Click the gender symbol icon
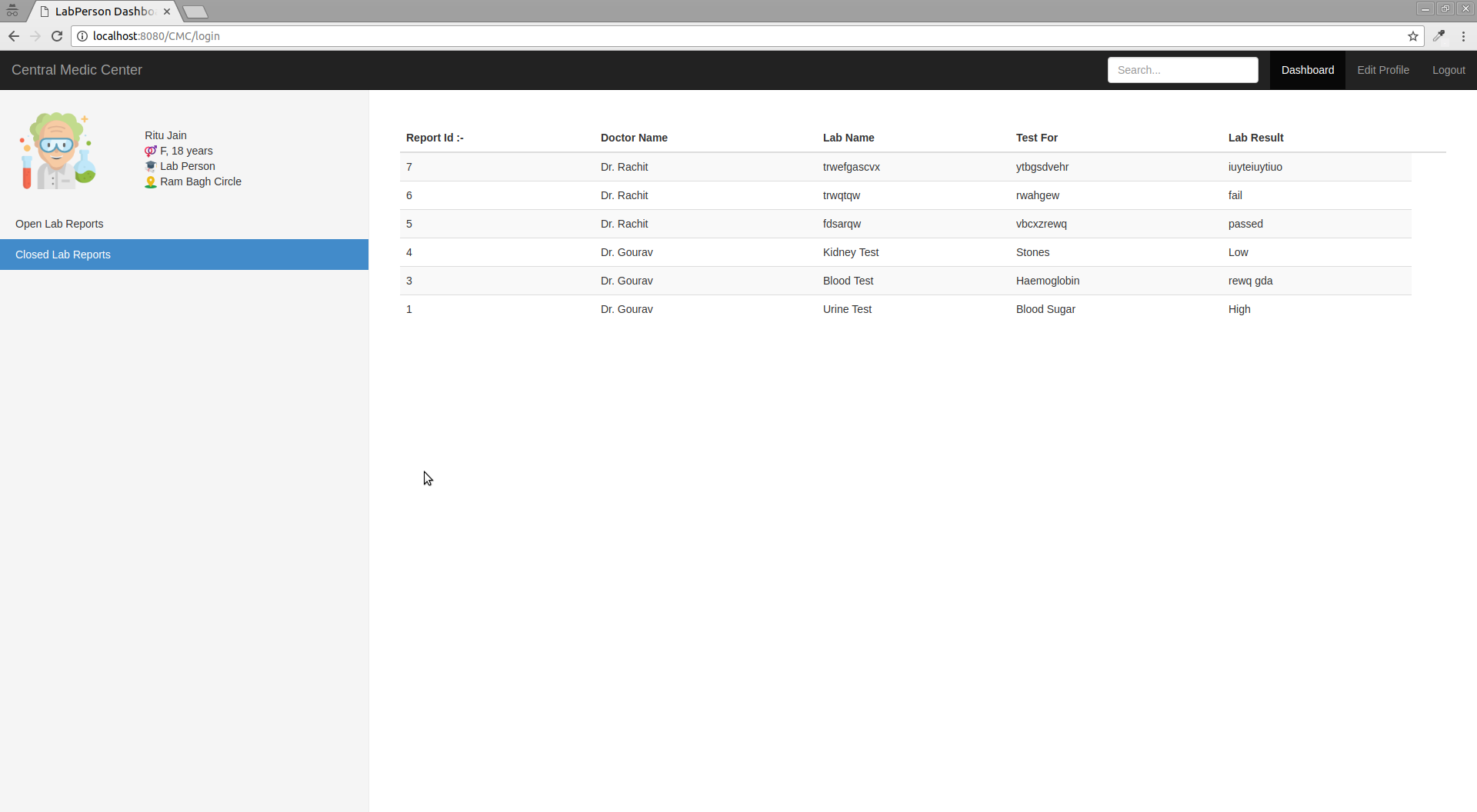Image resolution: width=1477 pixels, height=812 pixels. (x=151, y=151)
